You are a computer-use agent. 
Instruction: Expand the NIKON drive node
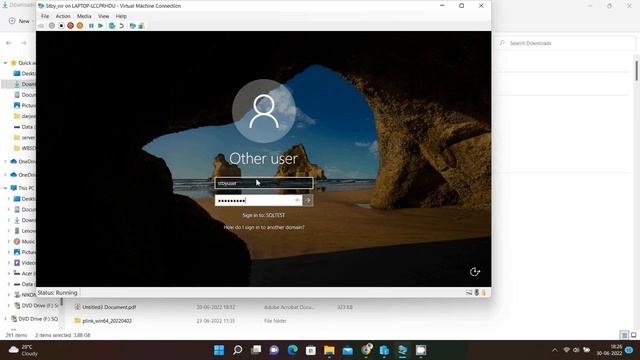9,294
